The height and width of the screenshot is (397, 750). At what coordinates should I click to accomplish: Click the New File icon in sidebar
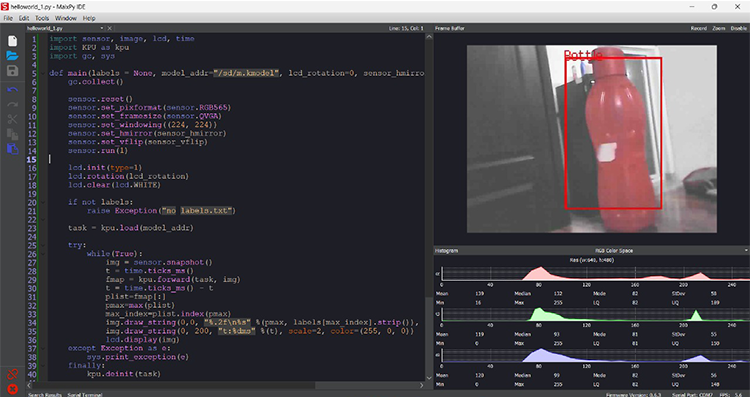point(12,41)
